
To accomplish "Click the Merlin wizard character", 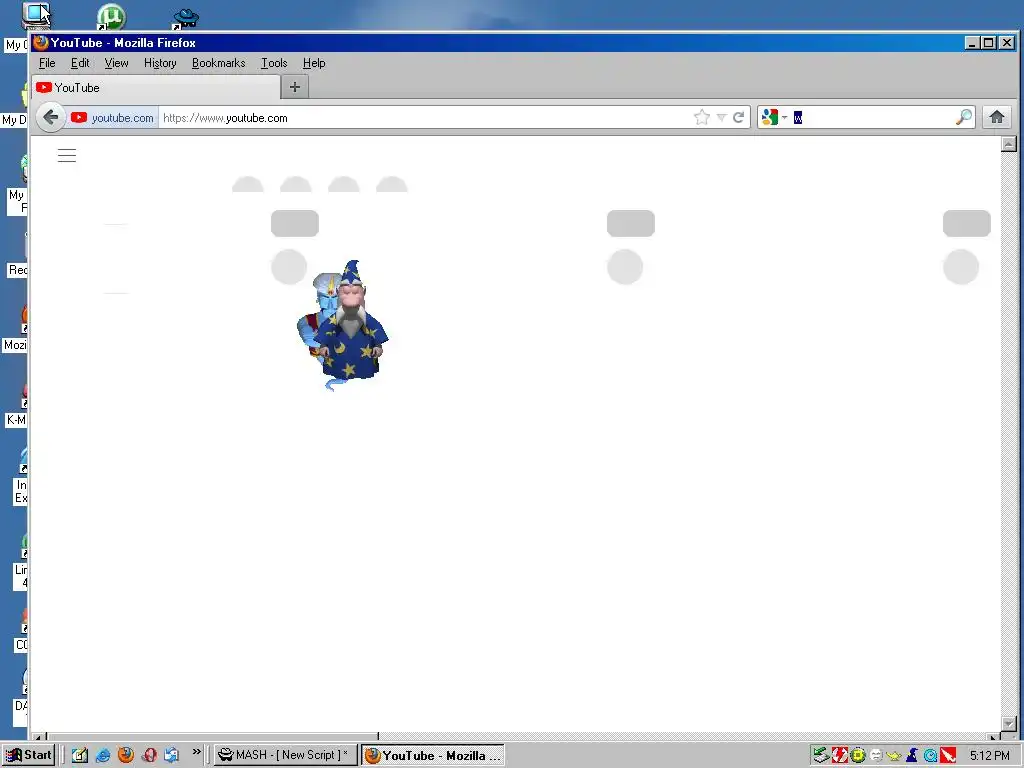I will point(353,320).
